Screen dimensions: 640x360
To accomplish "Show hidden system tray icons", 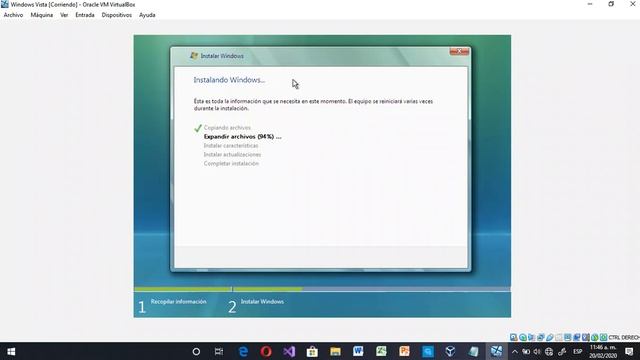I will [515, 351].
